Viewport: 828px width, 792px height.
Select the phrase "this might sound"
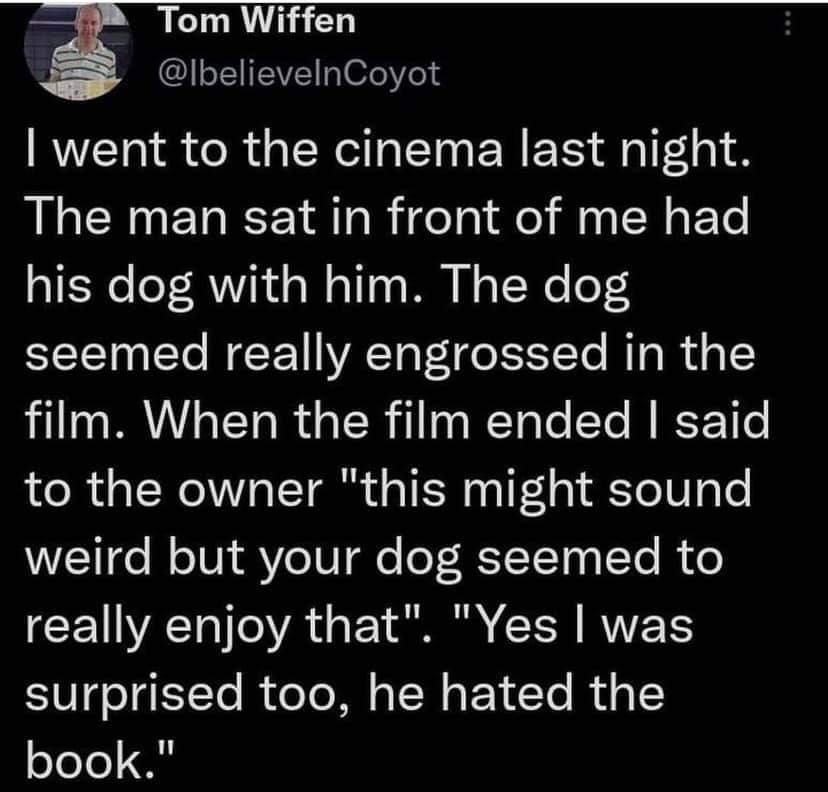[x=548, y=490]
